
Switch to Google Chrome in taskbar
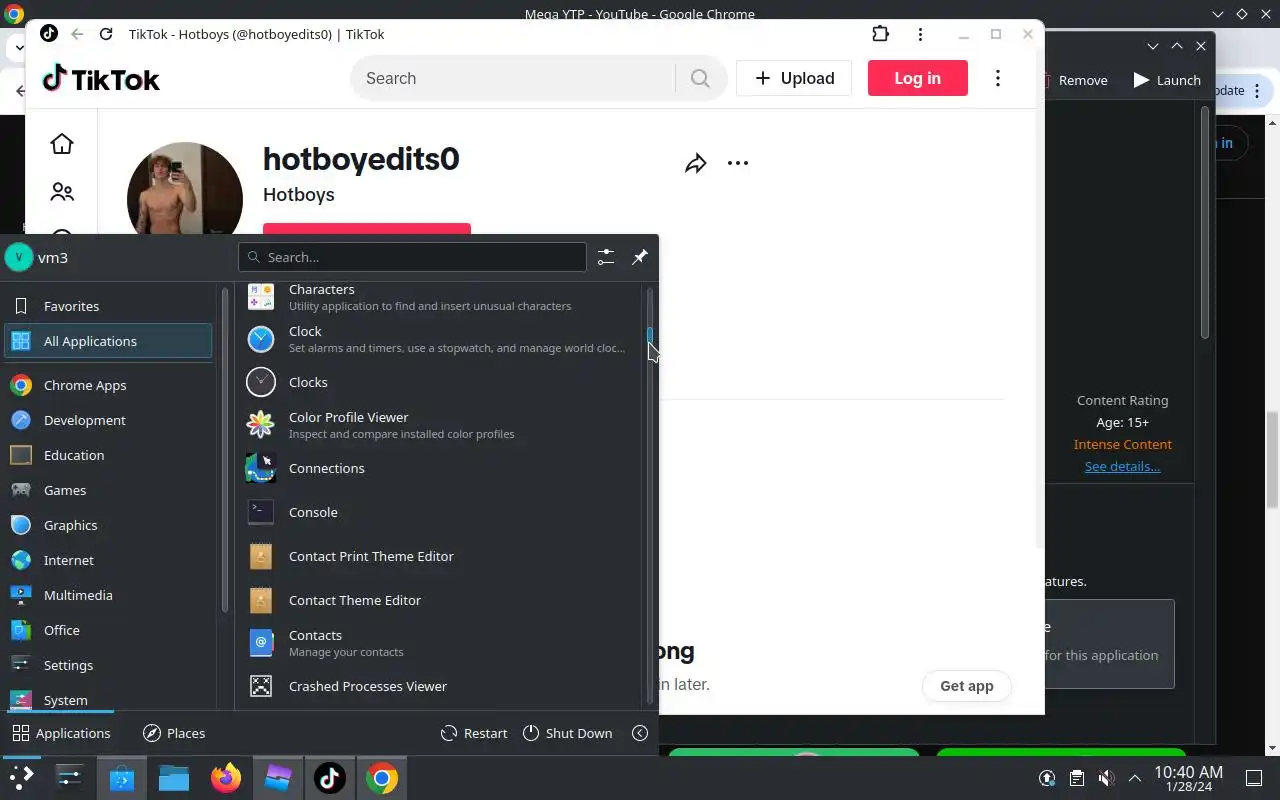coord(382,777)
